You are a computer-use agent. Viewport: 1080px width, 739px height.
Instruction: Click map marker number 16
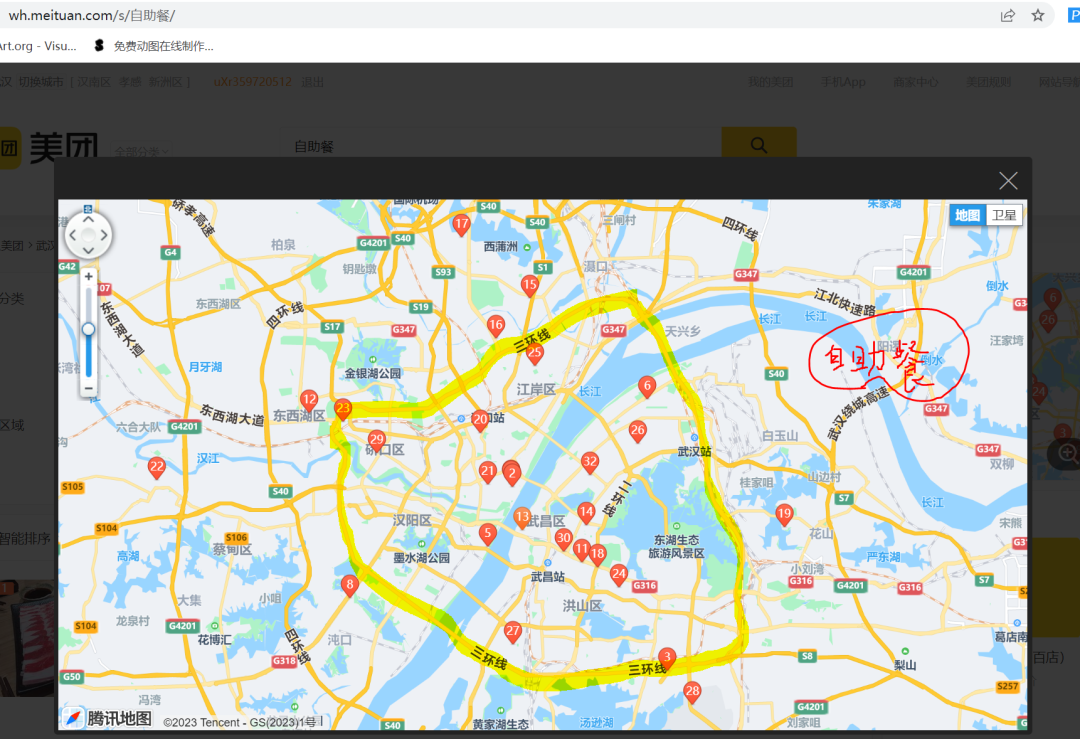coord(495,326)
